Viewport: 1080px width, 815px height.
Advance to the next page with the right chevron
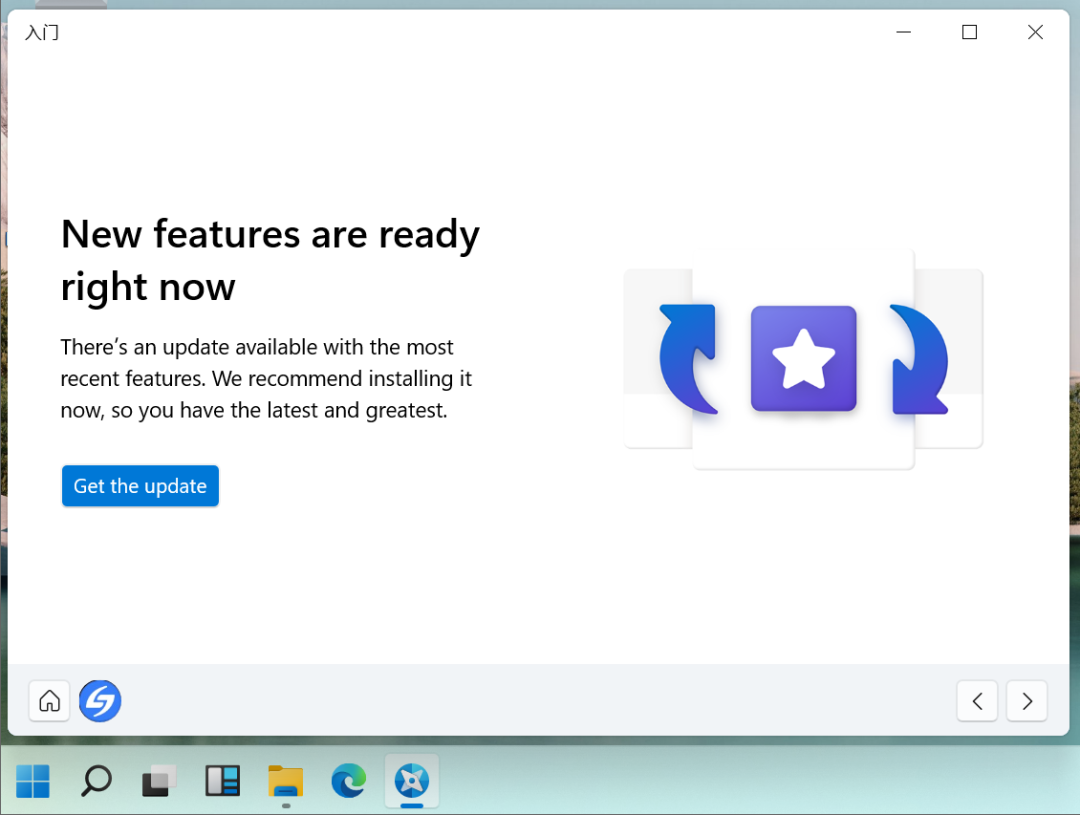click(x=1026, y=701)
